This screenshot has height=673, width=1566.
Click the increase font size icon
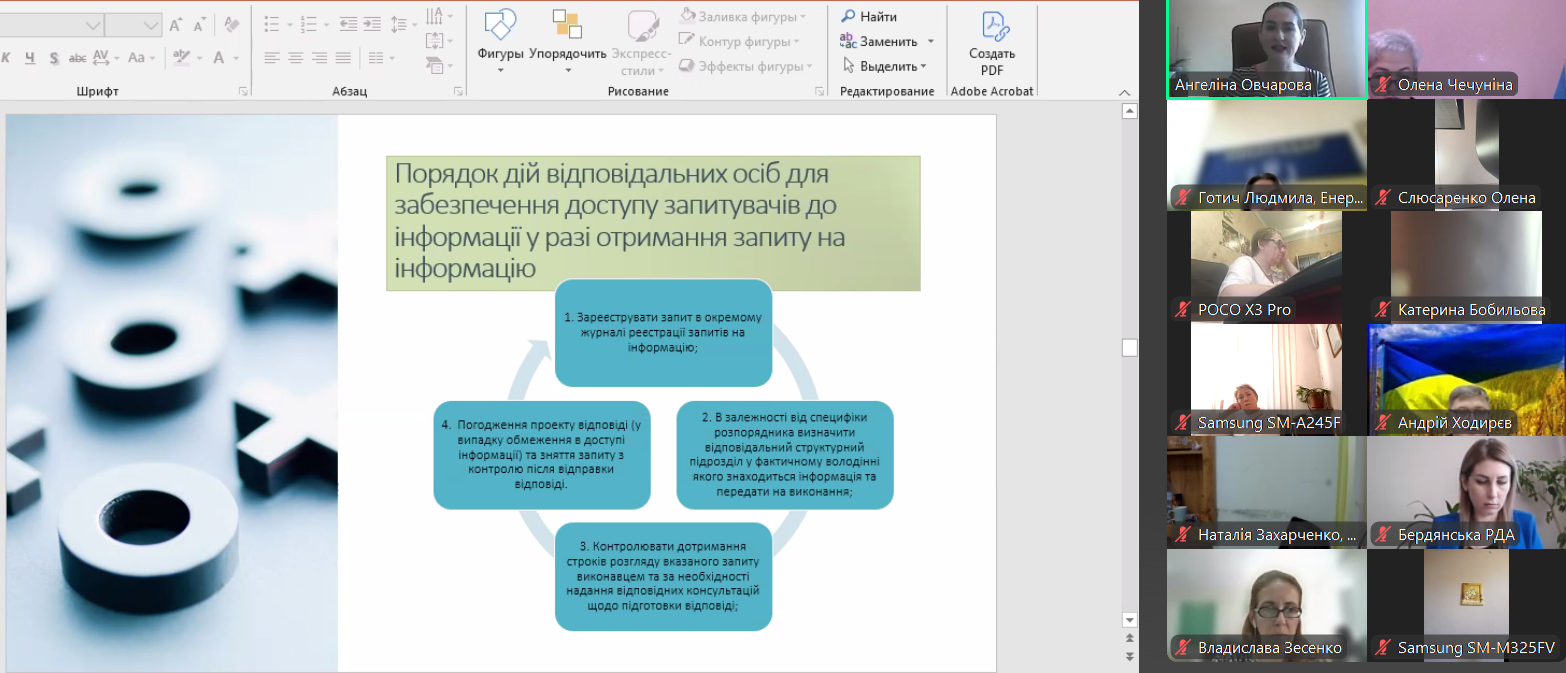click(176, 25)
